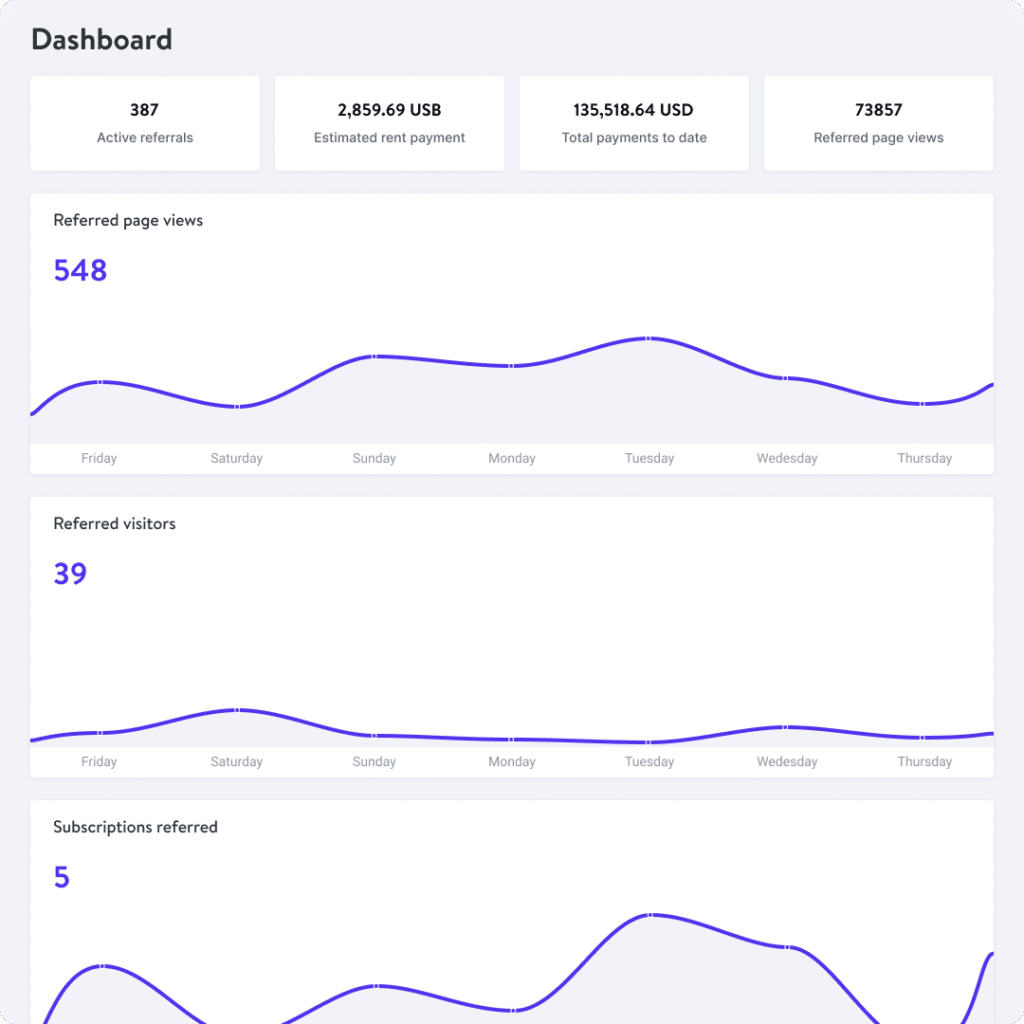Select the Referred page views chart title
1024x1024 pixels.
(128, 220)
